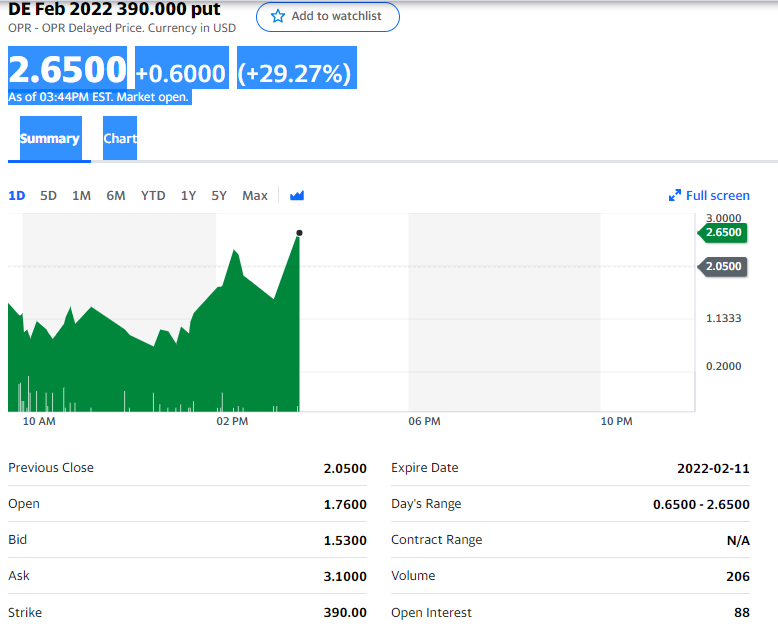
Task: Click the Day's Range label
Action: [426, 504]
